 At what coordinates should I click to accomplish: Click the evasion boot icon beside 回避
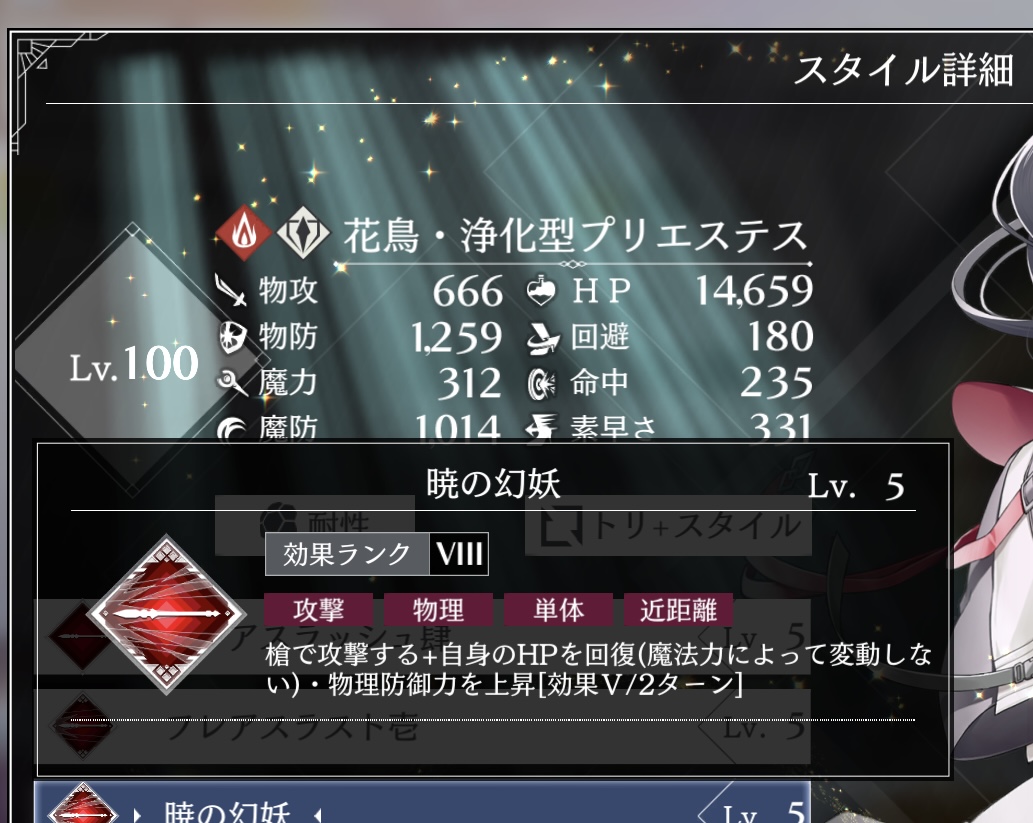(x=542, y=338)
